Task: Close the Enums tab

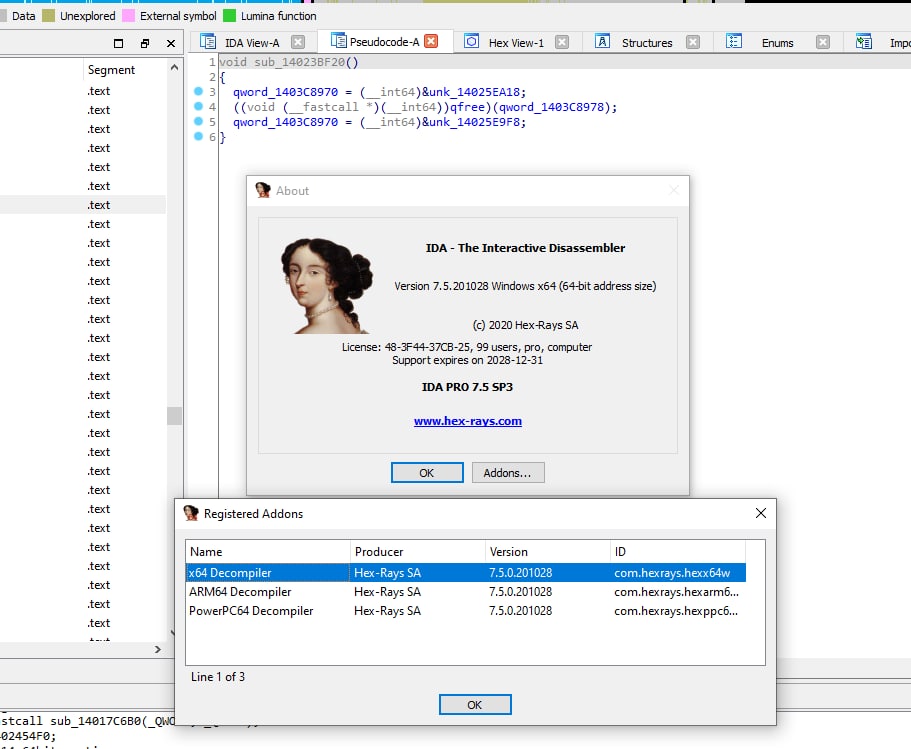Action: (823, 42)
